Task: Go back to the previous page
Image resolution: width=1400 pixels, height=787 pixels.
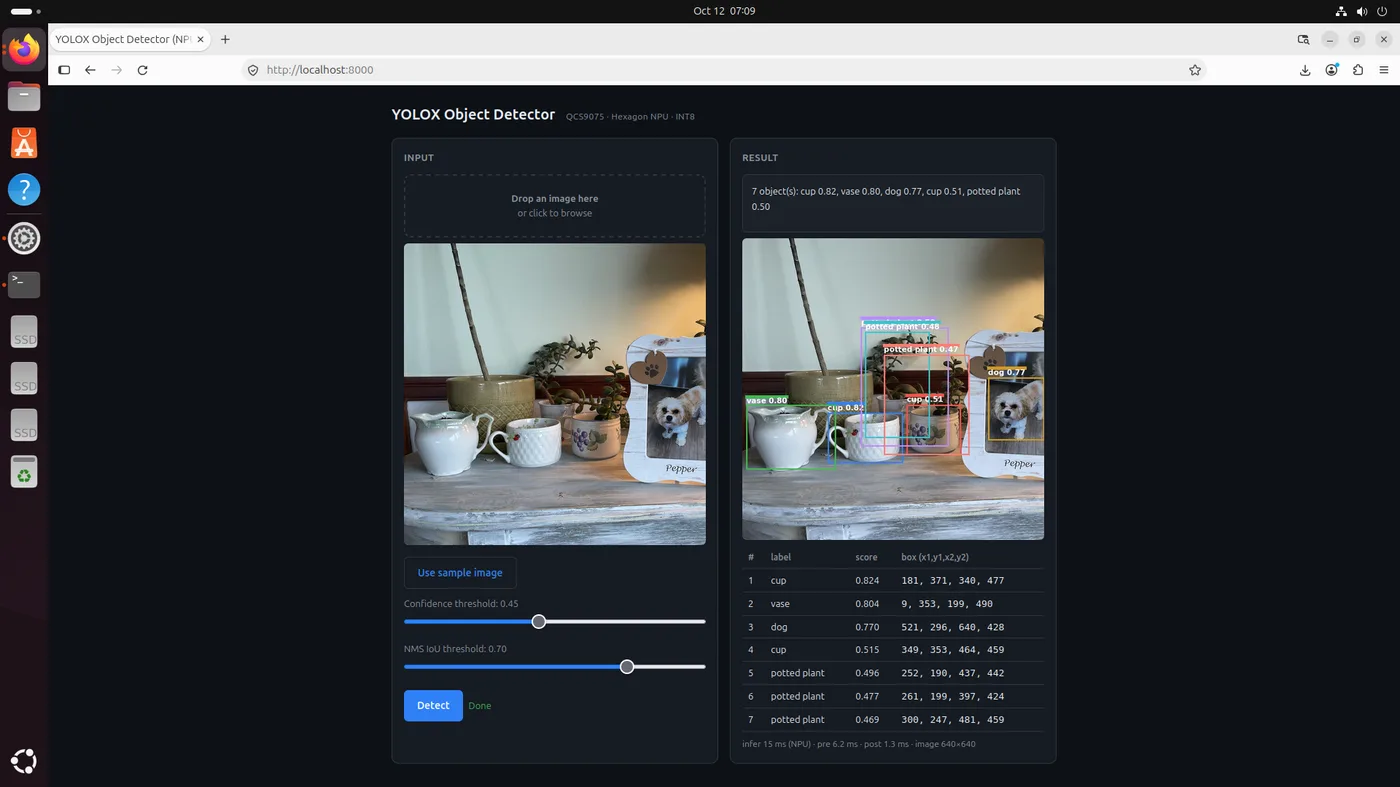Action: click(90, 70)
